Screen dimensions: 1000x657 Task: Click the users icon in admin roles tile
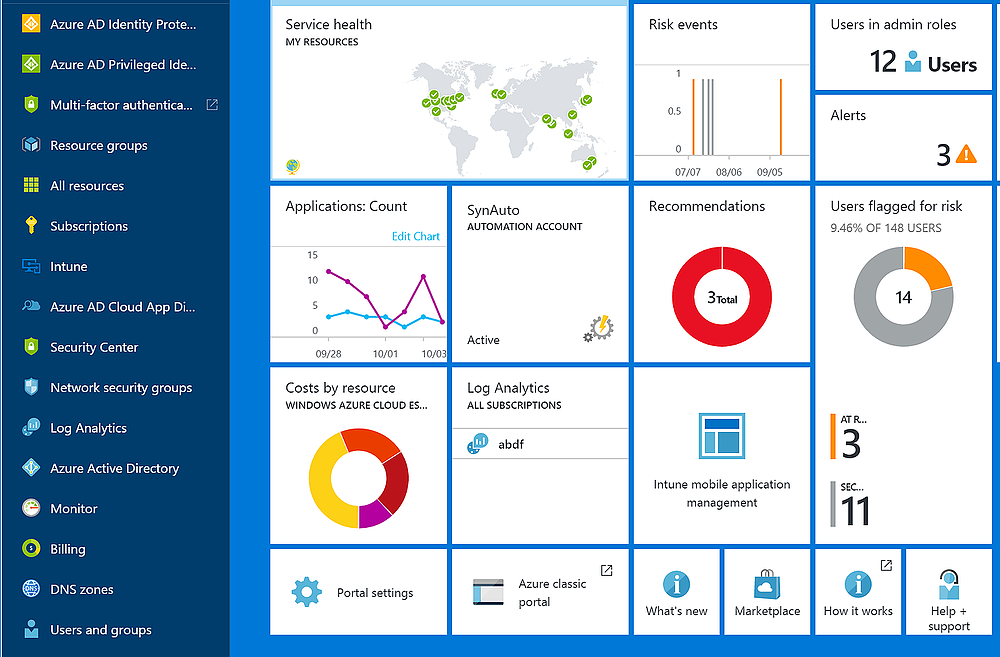913,61
